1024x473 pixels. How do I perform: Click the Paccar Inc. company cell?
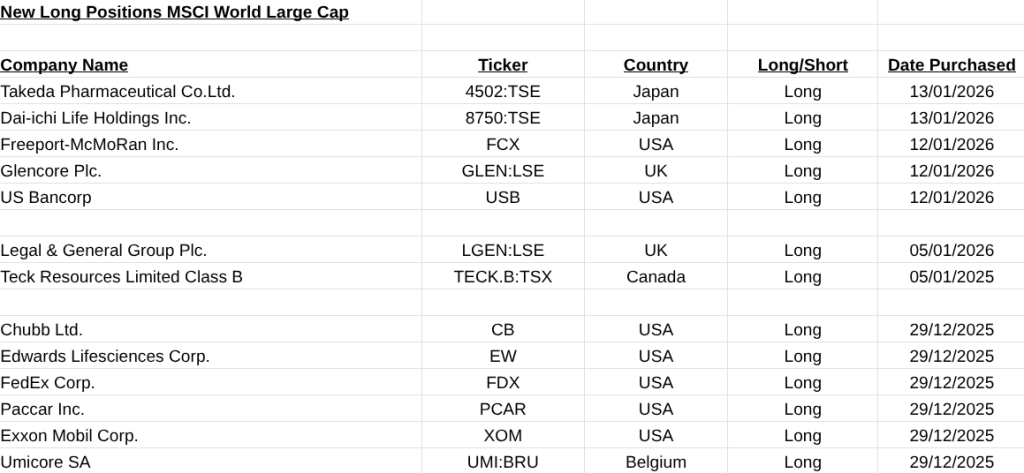pos(43,409)
